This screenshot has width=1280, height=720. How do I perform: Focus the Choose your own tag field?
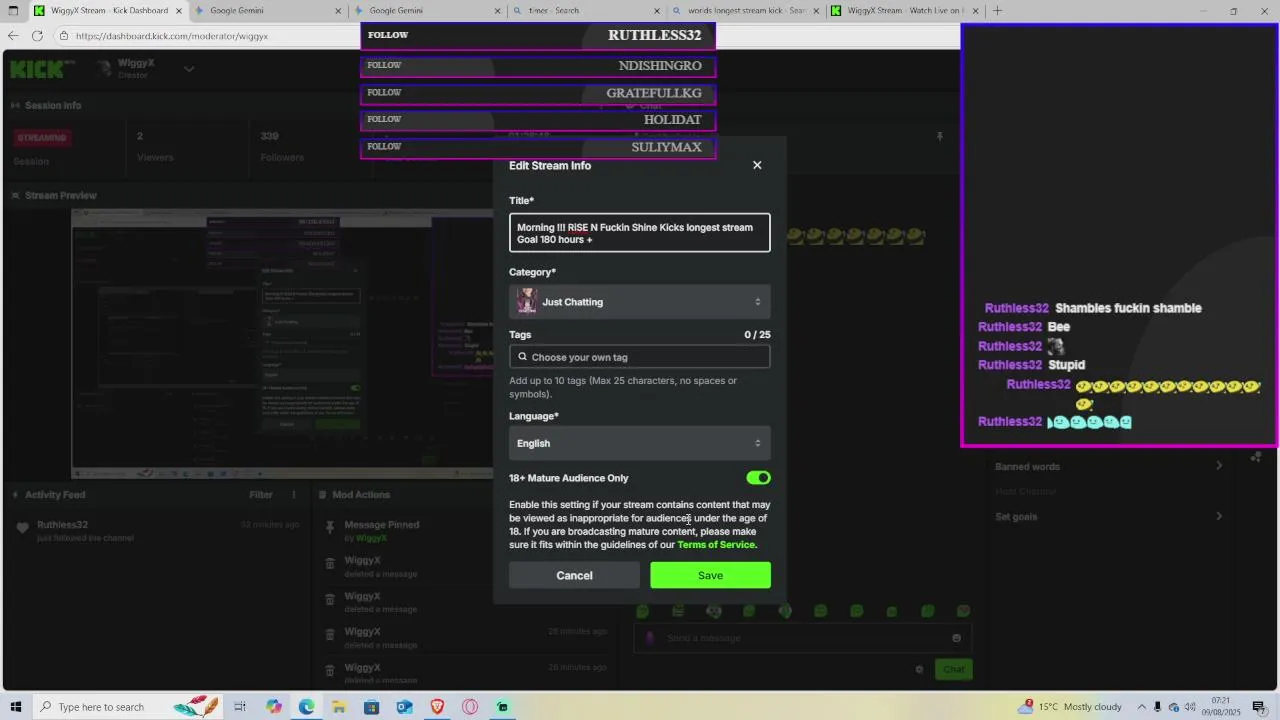(640, 357)
